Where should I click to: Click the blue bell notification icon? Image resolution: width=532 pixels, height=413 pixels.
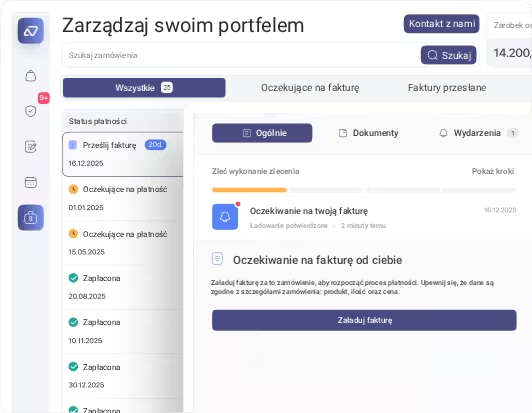[225, 217]
